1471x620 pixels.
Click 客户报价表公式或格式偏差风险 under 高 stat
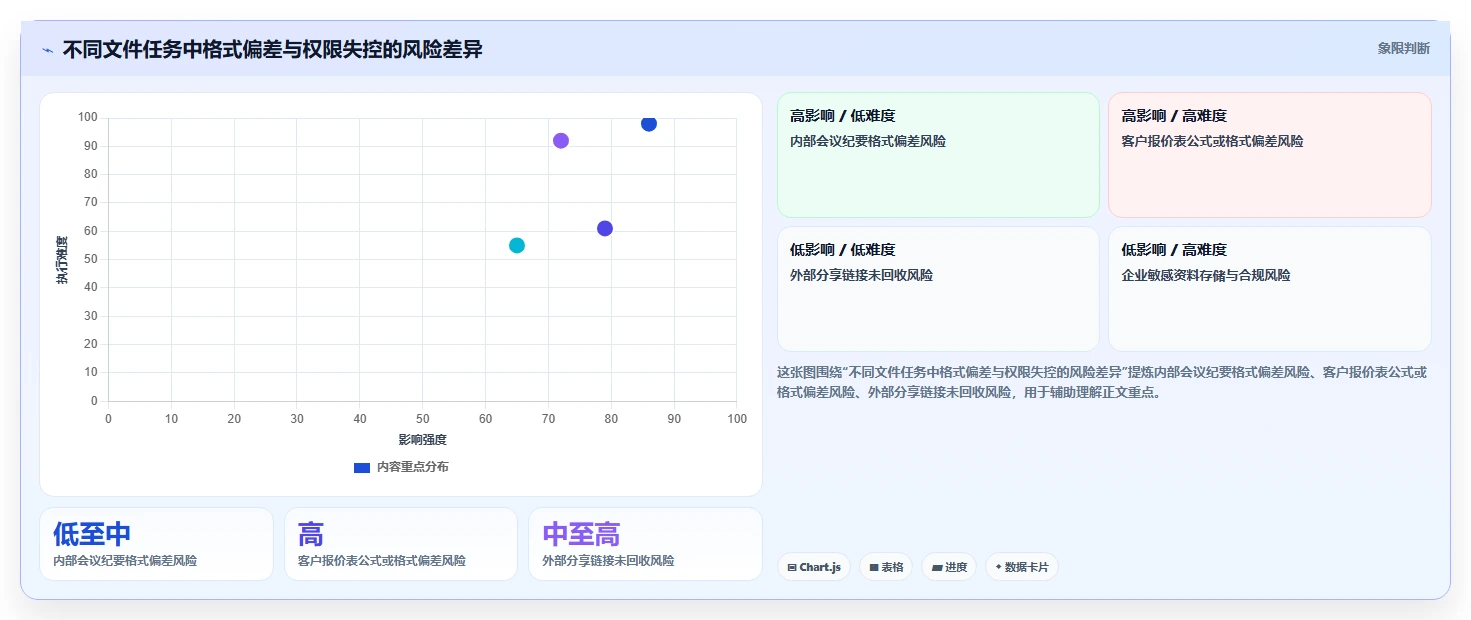382,561
